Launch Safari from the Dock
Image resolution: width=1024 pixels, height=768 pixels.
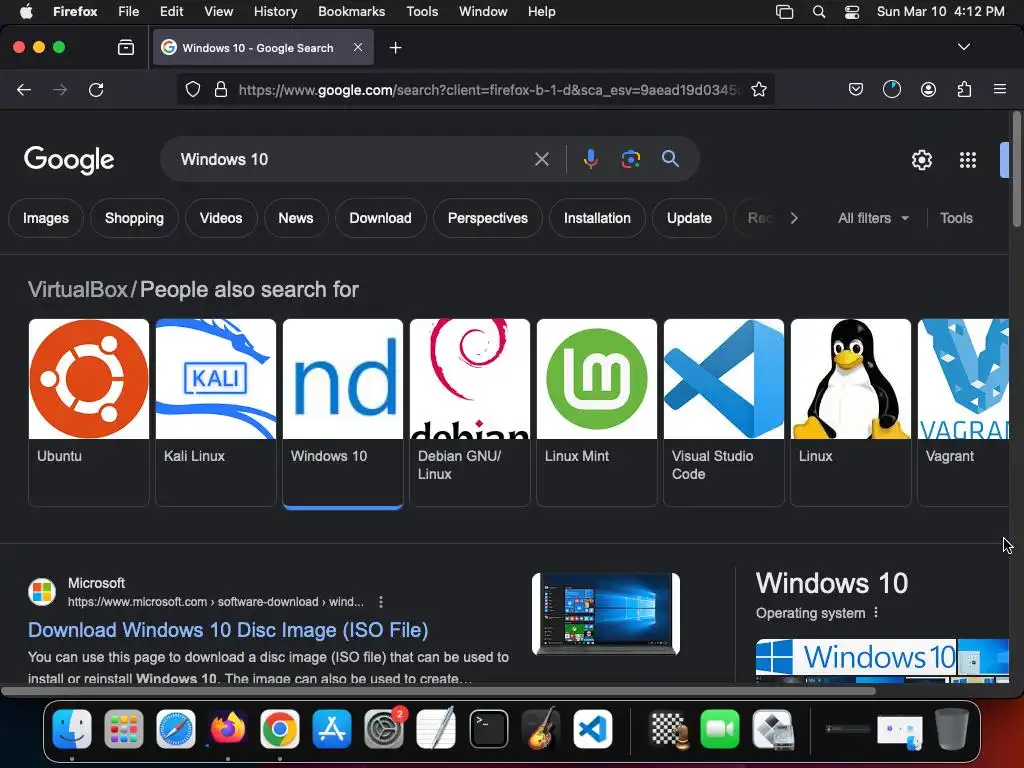click(176, 729)
